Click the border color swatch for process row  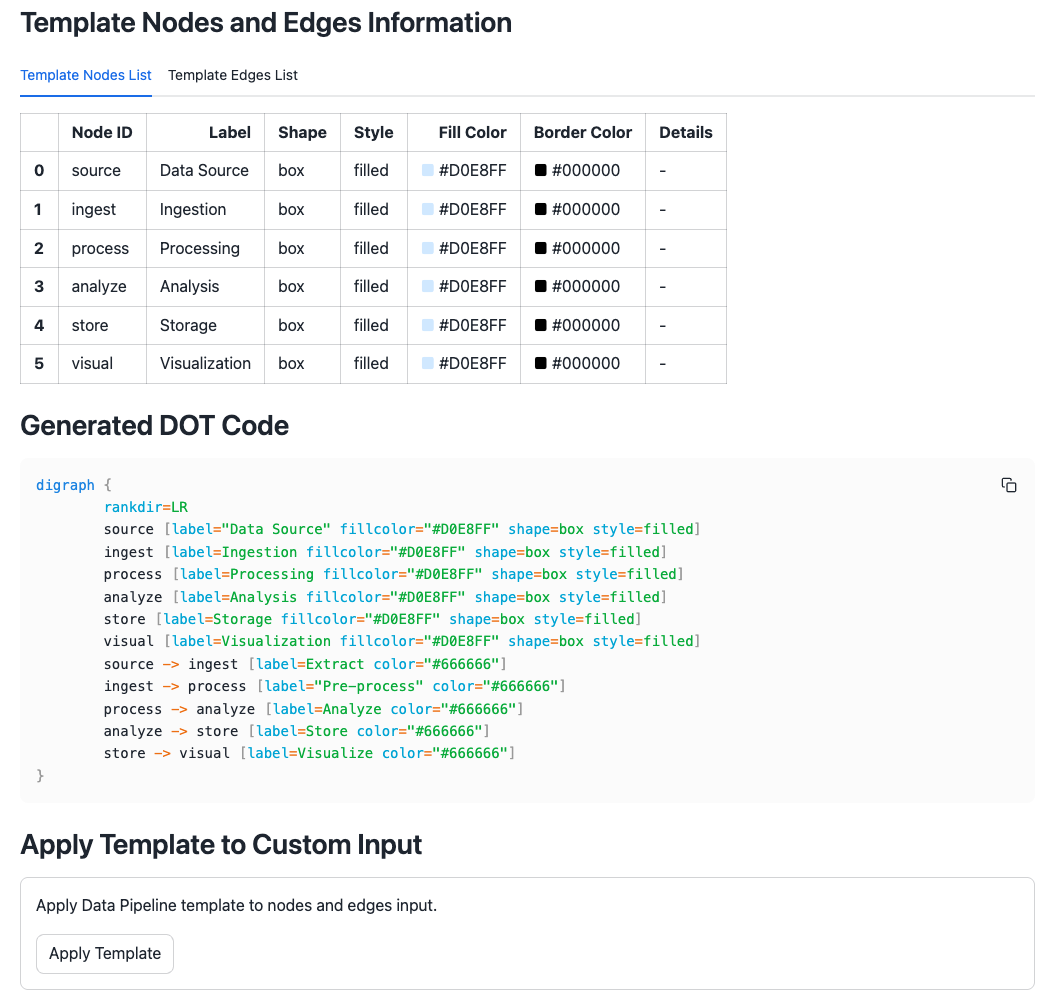tap(540, 248)
